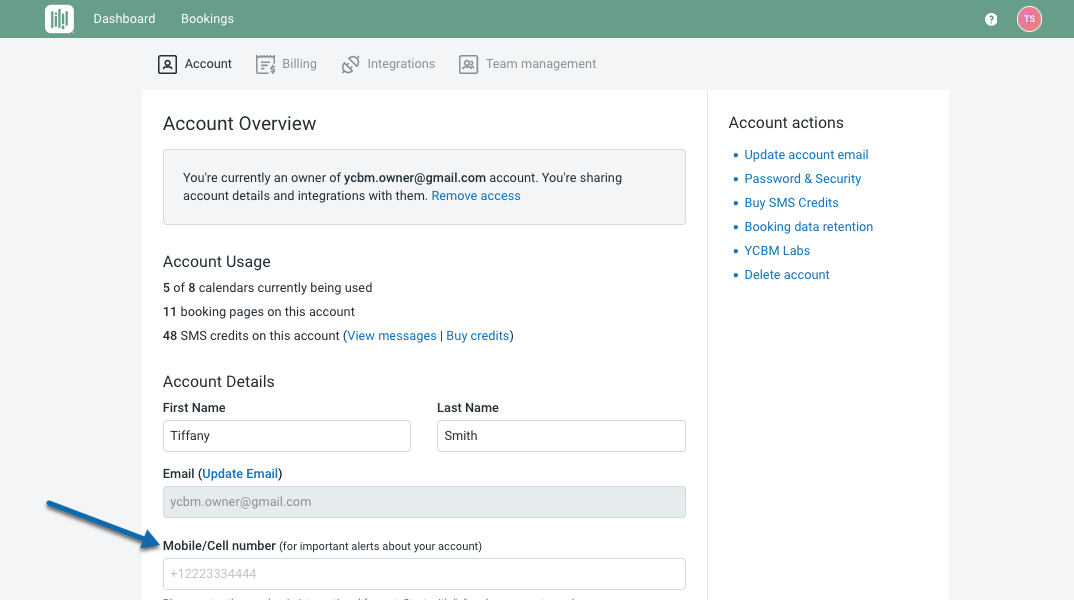The height and width of the screenshot is (600, 1074).
Task: Click the TS profile avatar
Action: [x=1029, y=18]
